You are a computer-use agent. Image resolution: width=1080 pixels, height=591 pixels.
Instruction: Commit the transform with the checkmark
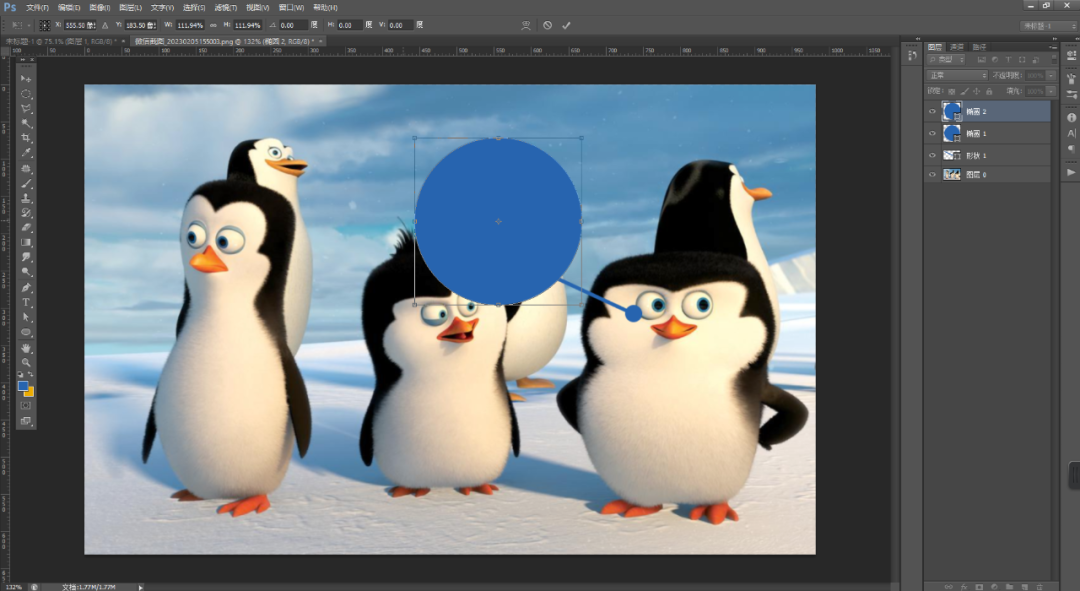coord(566,25)
